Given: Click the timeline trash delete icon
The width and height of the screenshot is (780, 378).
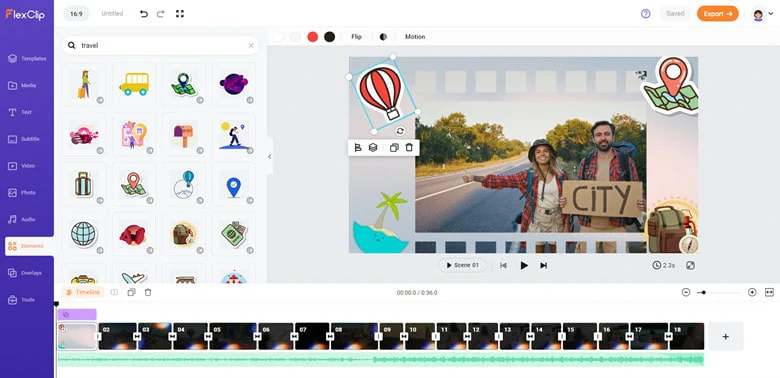Looking at the screenshot, I should (x=148, y=292).
